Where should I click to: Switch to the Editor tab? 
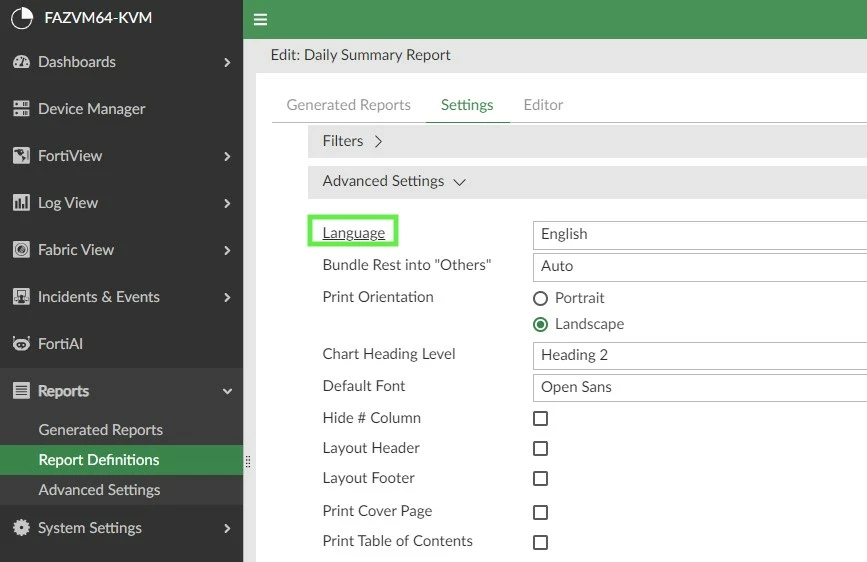tap(543, 105)
